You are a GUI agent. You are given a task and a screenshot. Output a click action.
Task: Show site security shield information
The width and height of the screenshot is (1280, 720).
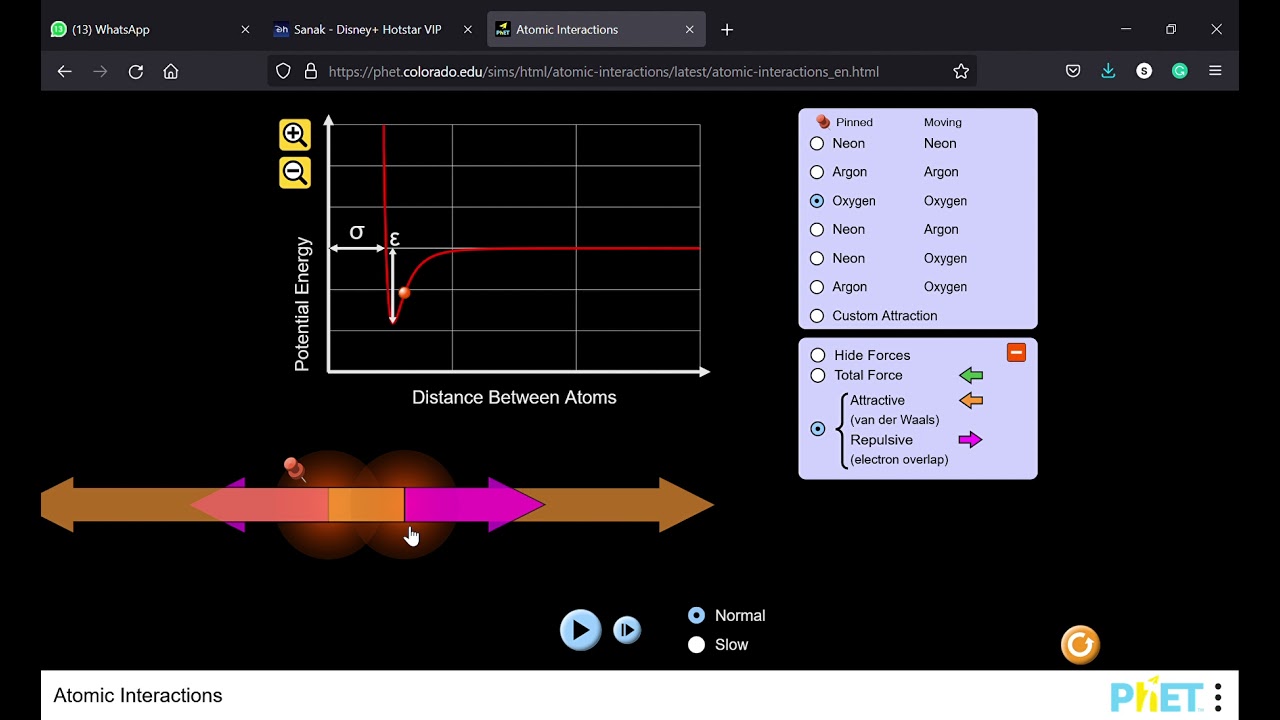point(283,72)
